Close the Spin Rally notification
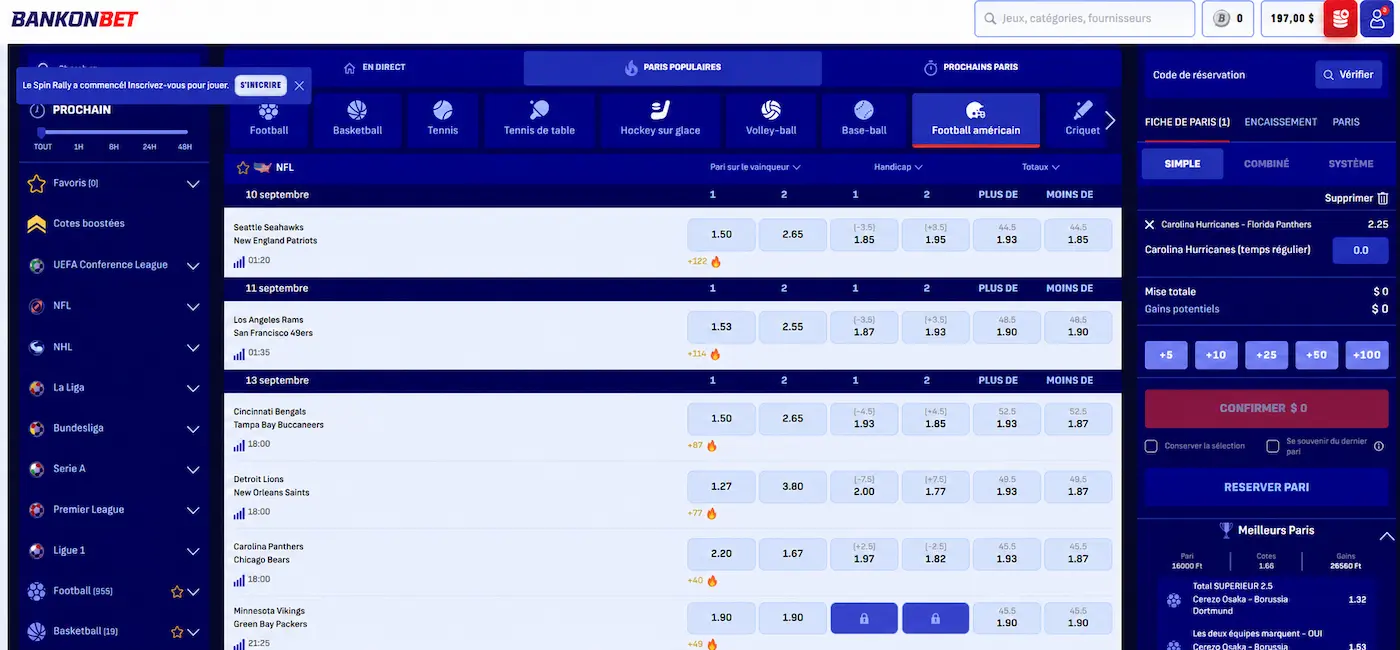 point(299,86)
